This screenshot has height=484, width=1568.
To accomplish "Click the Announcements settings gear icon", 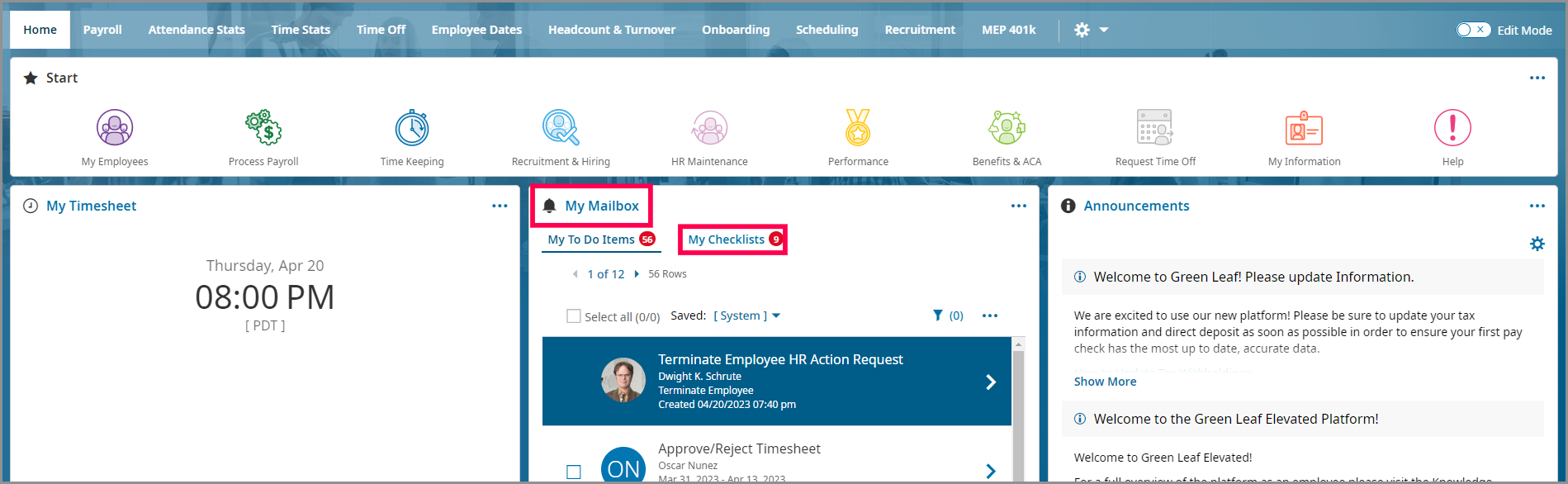I will (x=1537, y=244).
